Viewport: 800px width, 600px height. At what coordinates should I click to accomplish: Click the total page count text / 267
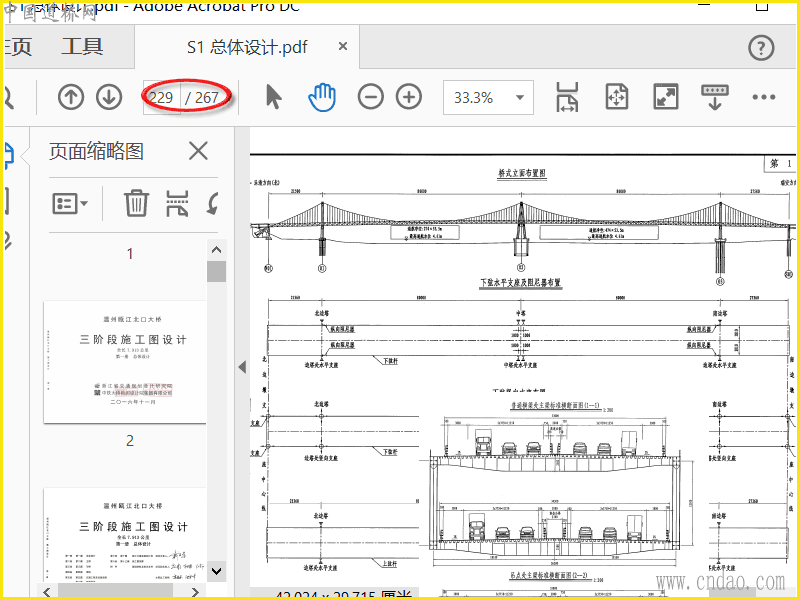[x=202, y=97]
